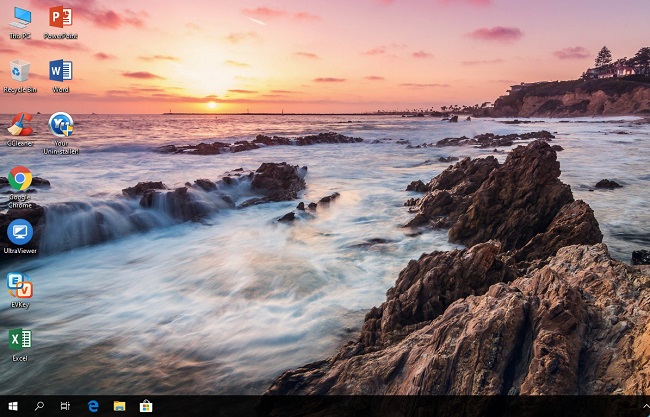Open the Windows Start menu
The width and height of the screenshot is (650, 417).
coord(12,406)
